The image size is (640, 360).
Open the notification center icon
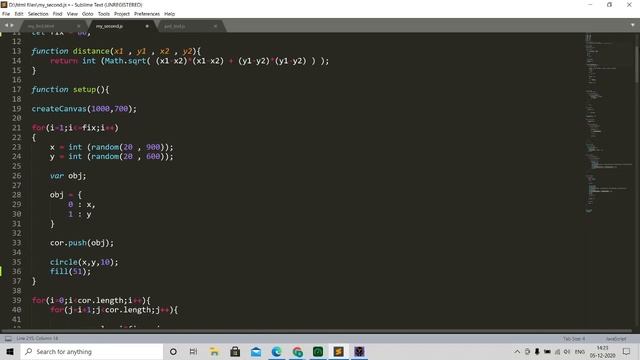(627, 351)
